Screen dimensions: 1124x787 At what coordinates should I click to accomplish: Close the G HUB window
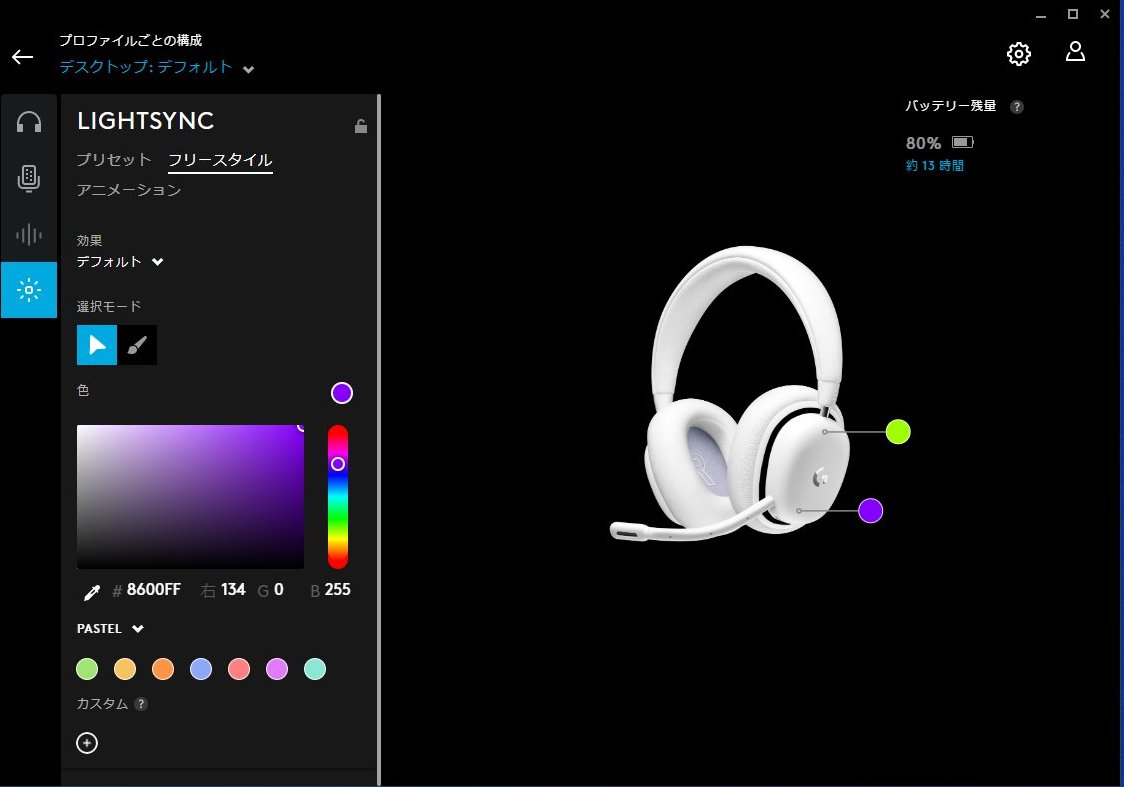click(x=1105, y=14)
